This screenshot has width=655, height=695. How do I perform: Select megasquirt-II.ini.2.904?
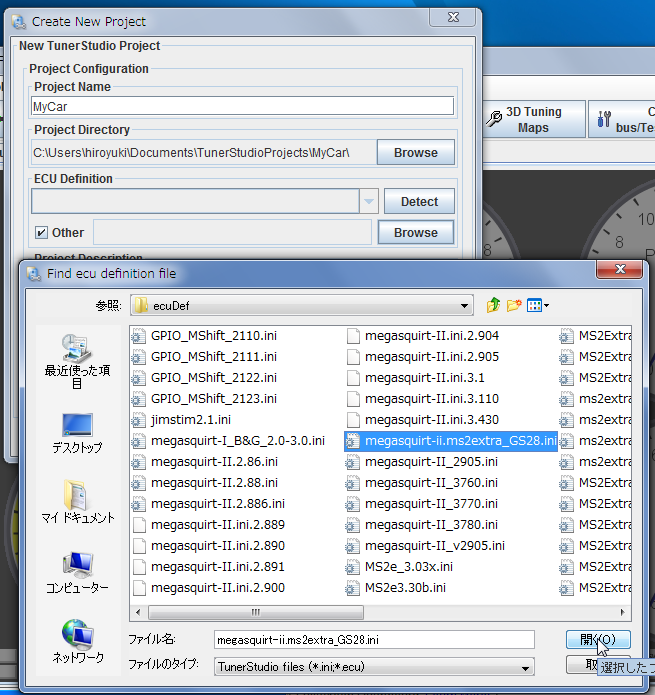pyautogui.click(x=432, y=336)
